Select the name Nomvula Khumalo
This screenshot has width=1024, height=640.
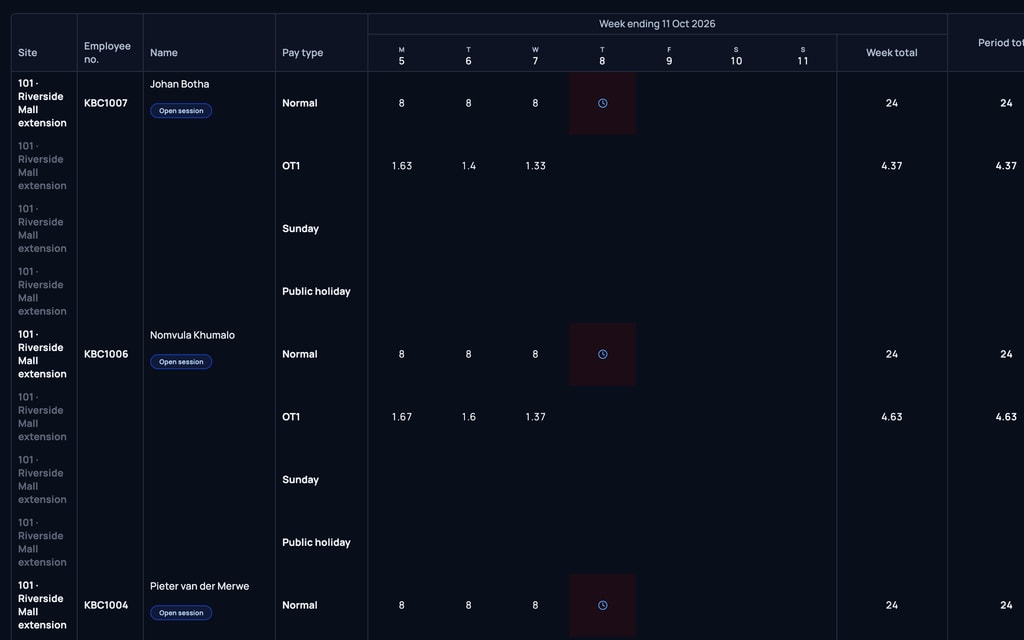(x=192, y=335)
